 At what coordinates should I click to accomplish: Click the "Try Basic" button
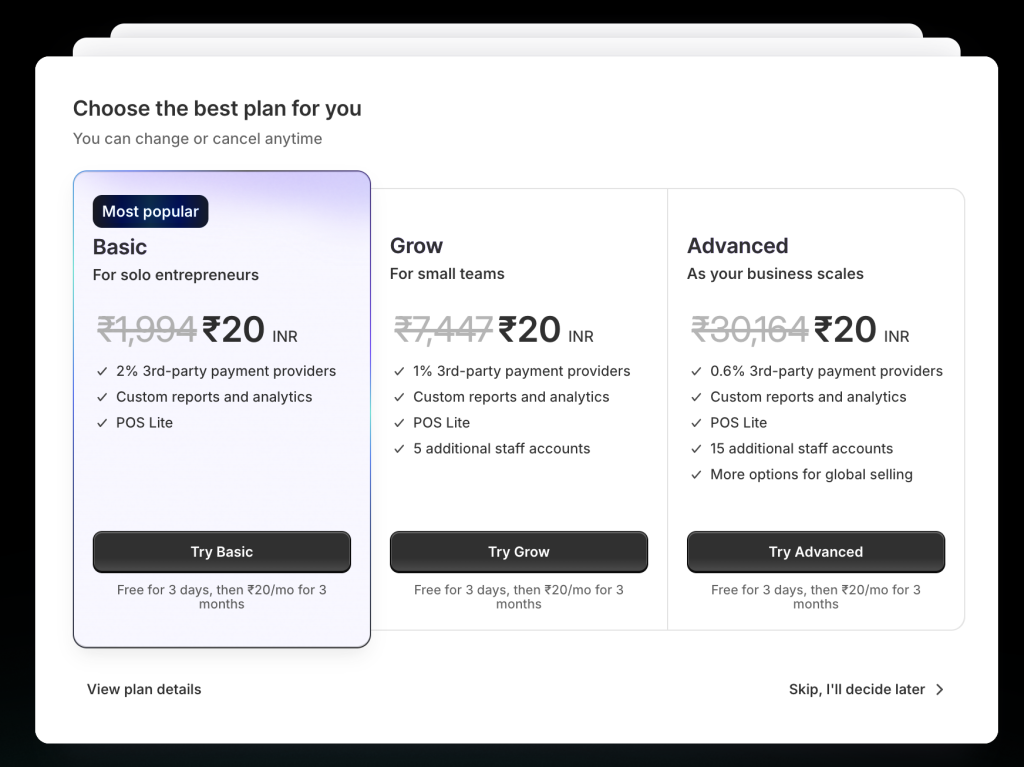tap(221, 552)
